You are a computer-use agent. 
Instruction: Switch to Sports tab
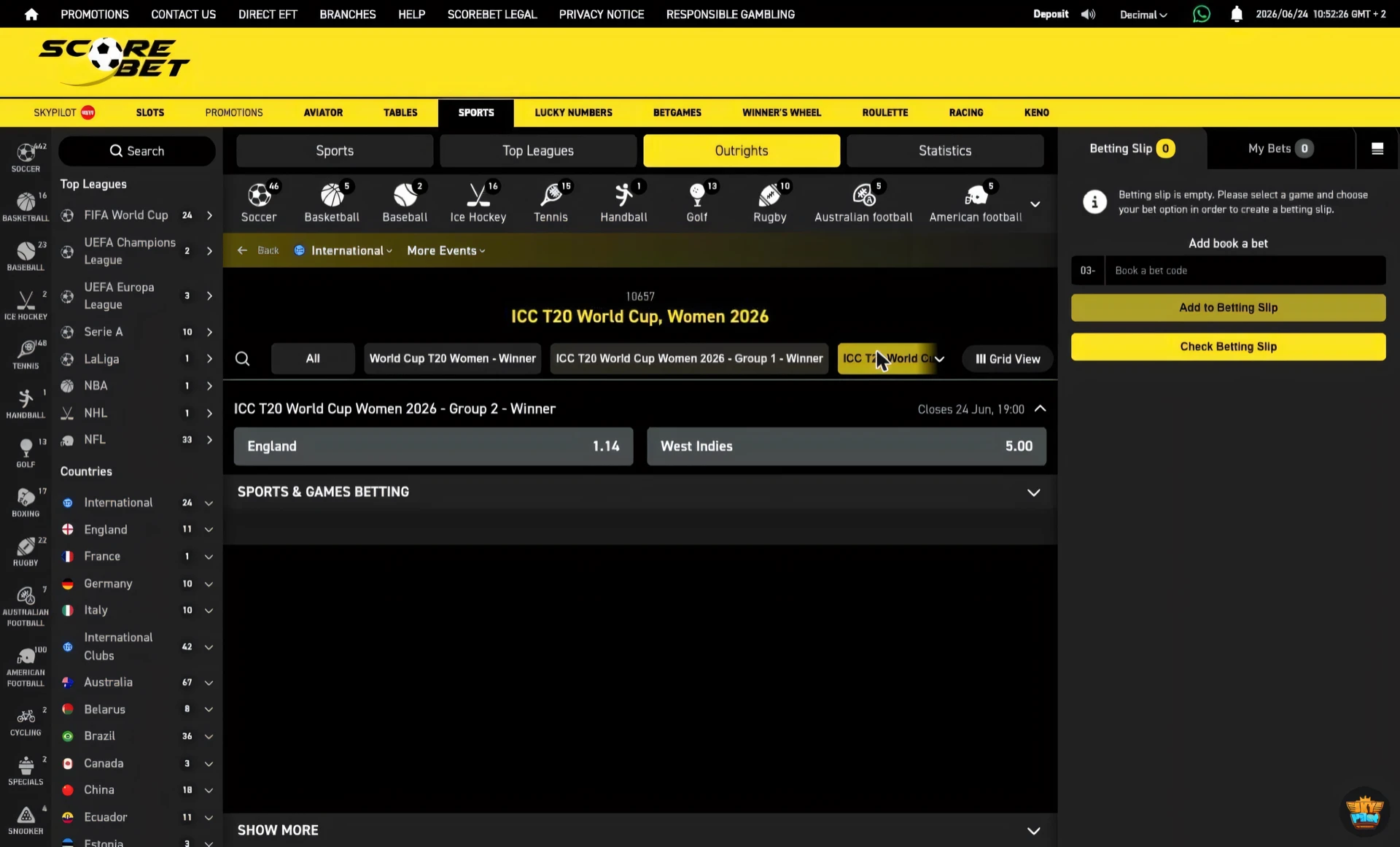335,151
